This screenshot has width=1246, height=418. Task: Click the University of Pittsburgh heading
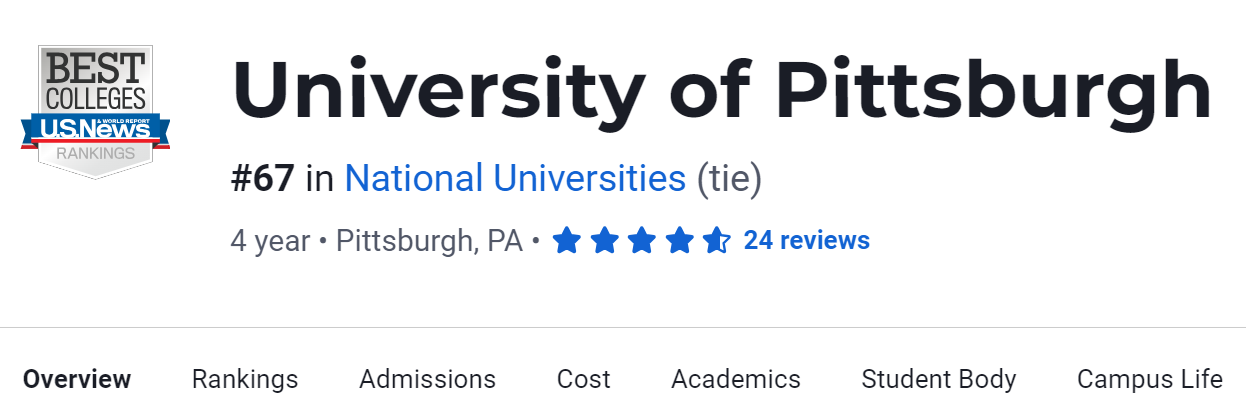pyautogui.click(x=721, y=92)
